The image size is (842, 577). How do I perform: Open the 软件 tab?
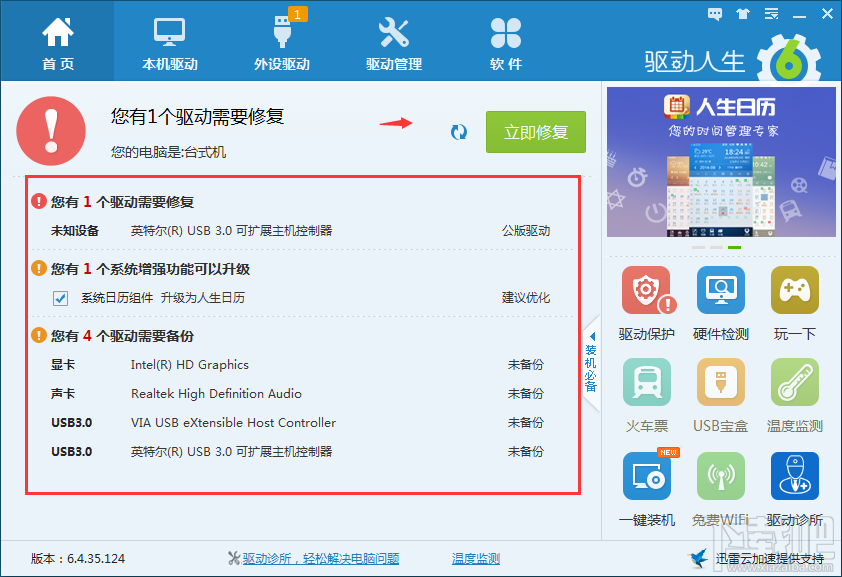tap(505, 43)
